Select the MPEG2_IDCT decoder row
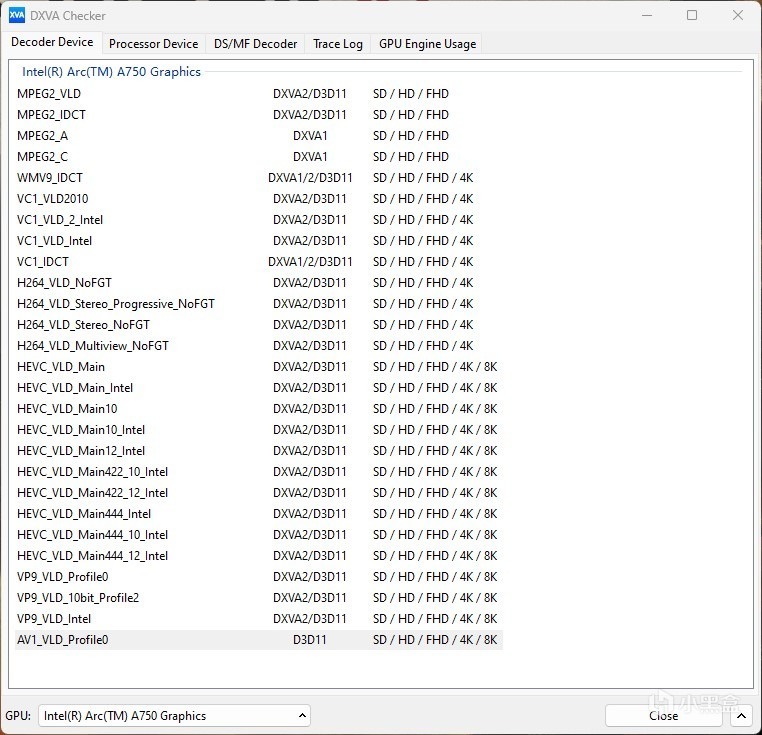This screenshot has height=735, width=762. [259, 115]
